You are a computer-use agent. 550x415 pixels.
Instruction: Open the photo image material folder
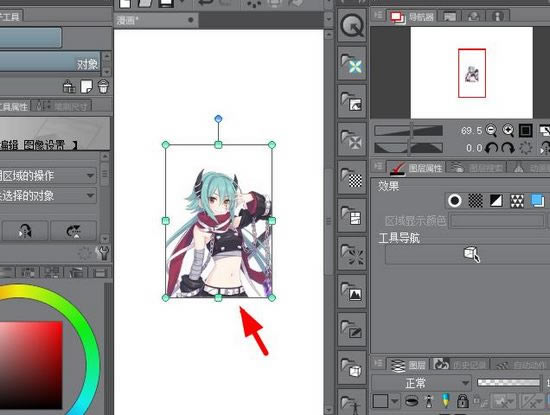[x=352, y=291]
